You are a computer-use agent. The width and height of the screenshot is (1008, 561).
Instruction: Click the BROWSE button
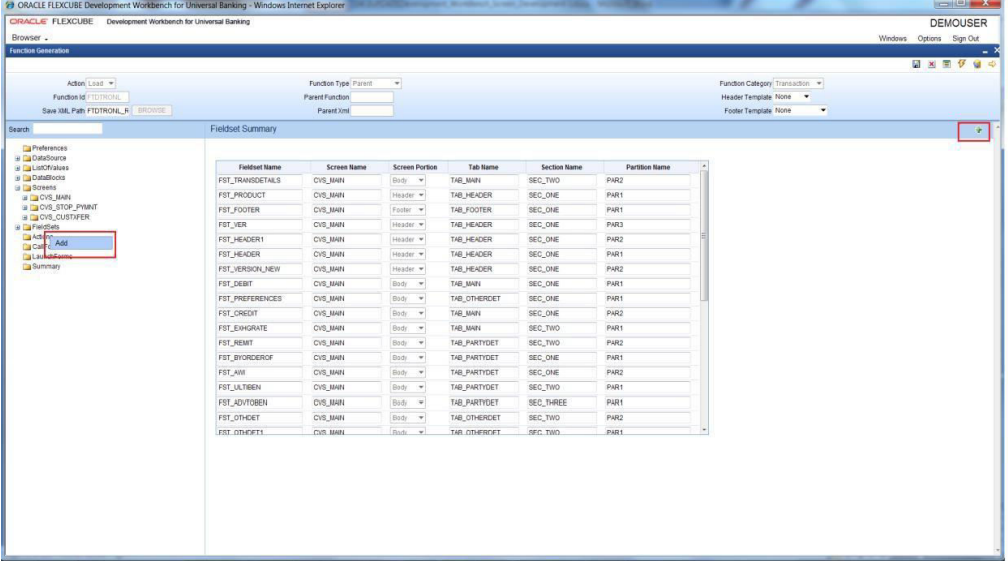click(x=152, y=111)
